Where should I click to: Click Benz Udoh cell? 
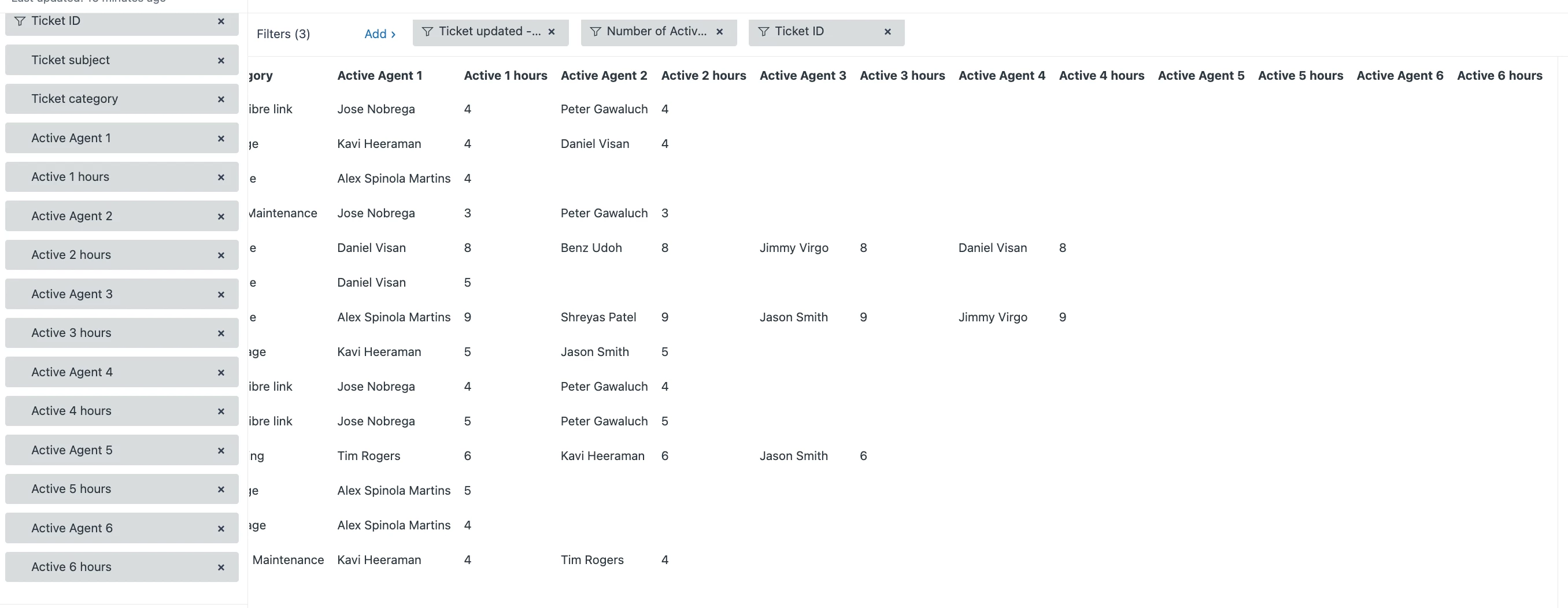pos(591,248)
